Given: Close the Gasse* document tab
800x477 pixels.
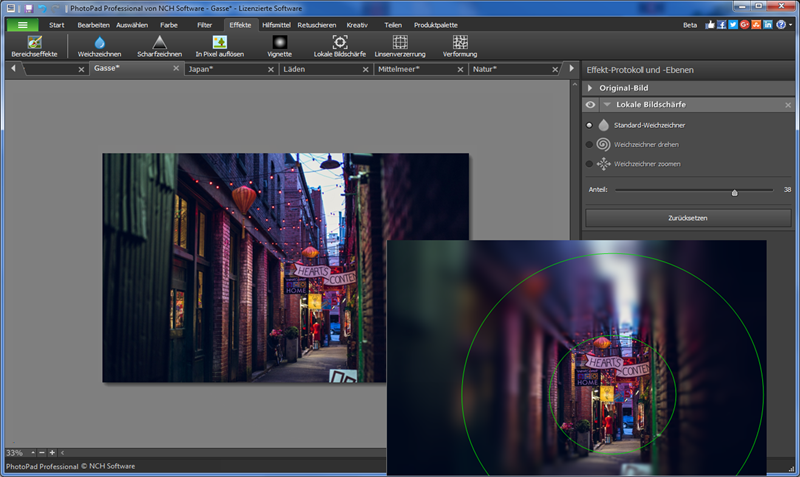Looking at the screenshot, I should click(x=176, y=68).
